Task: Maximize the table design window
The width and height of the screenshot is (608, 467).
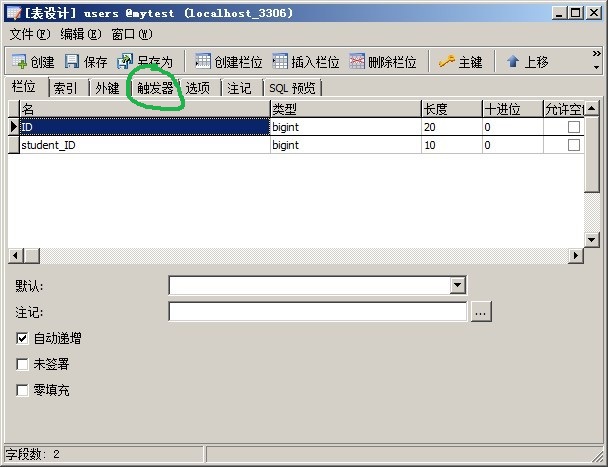Action: (576, 13)
